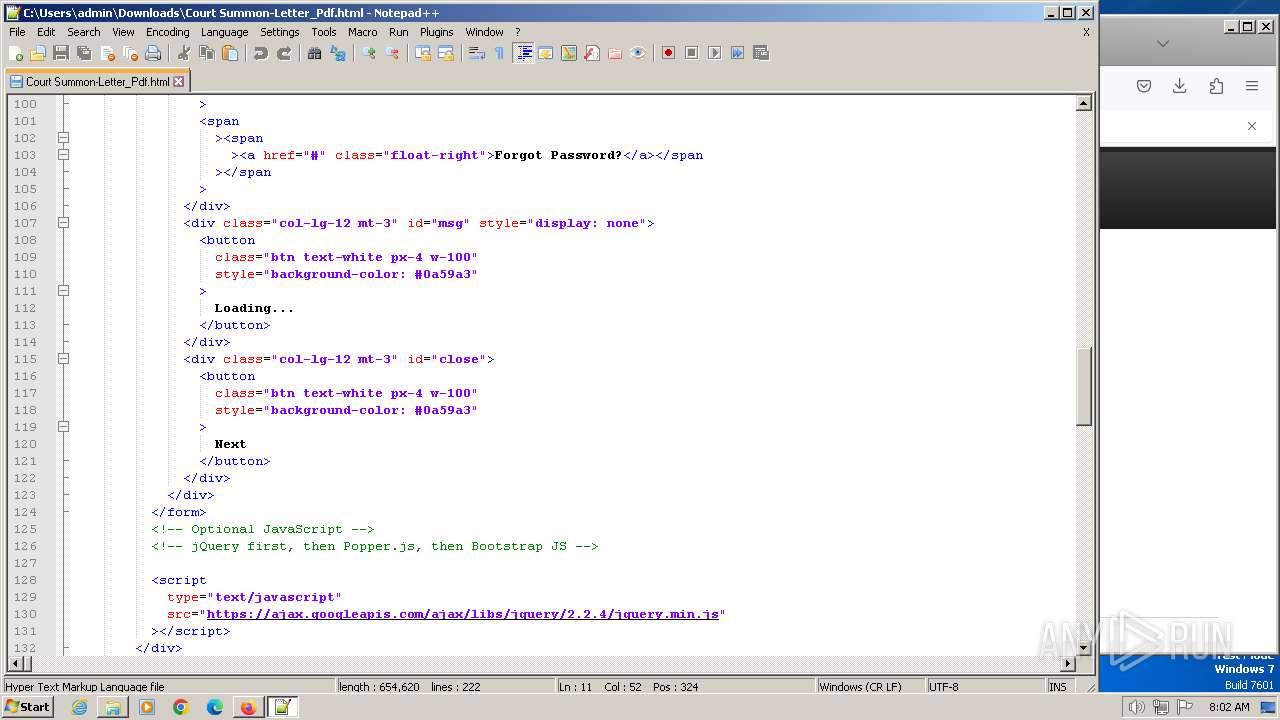Toggle file monitoring eye icon
This screenshot has width=1280, height=720.
(637, 53)
